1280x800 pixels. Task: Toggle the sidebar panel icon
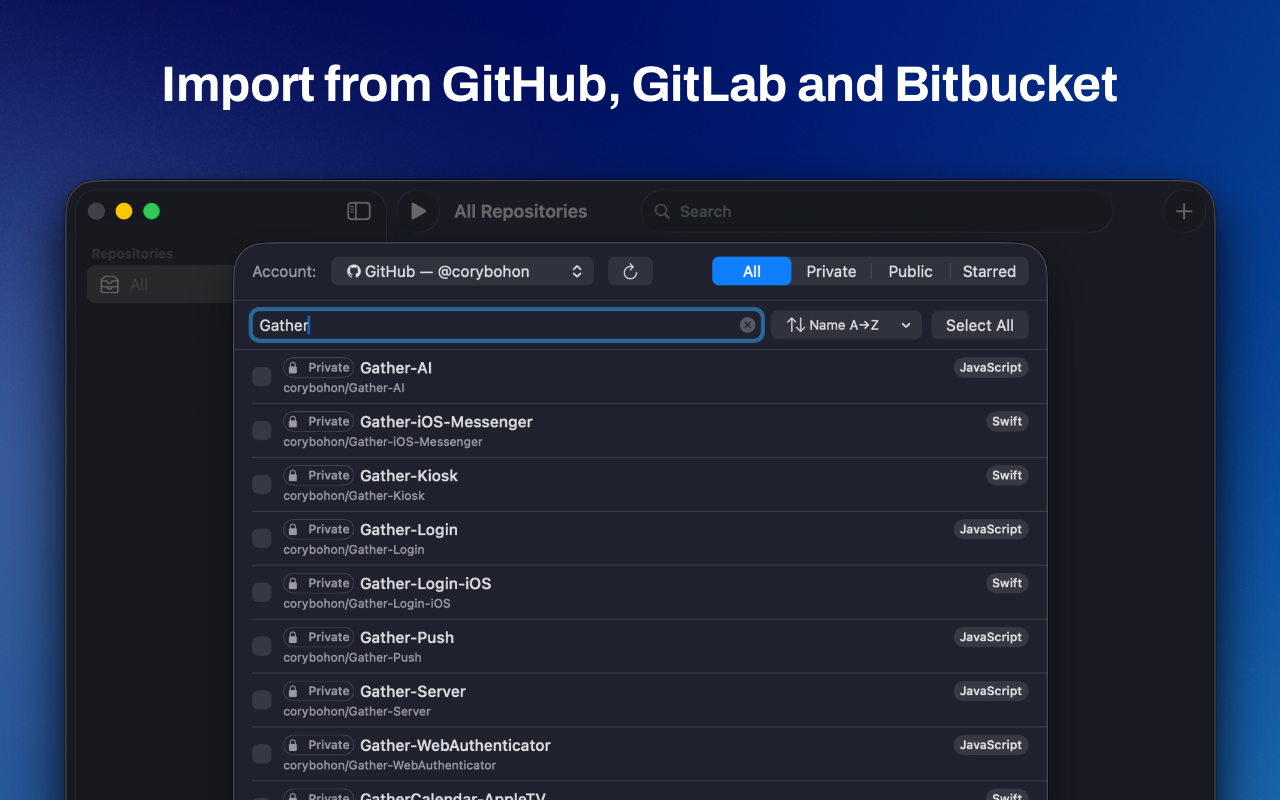359,211
